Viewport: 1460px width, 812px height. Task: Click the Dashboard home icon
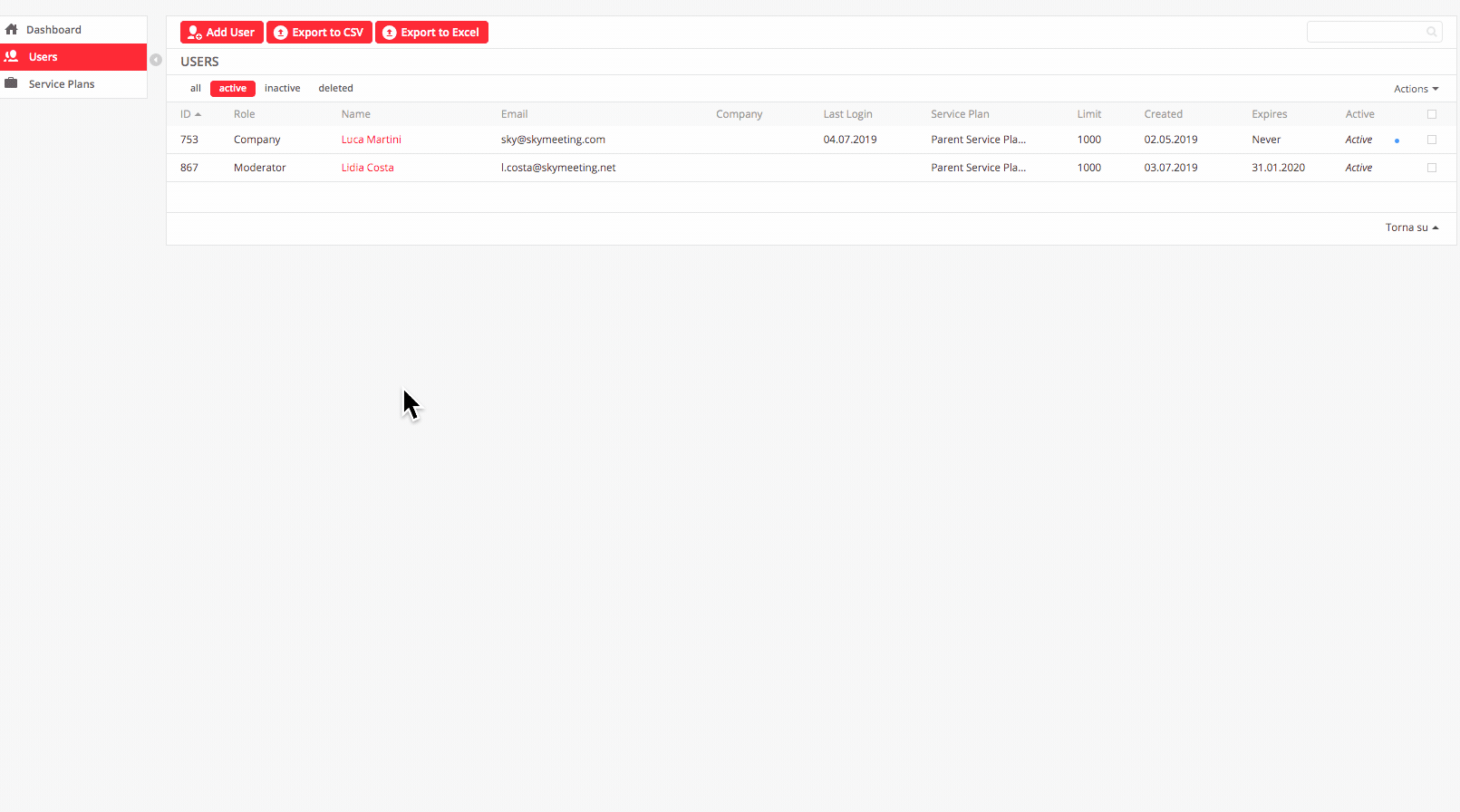[12, 29]
